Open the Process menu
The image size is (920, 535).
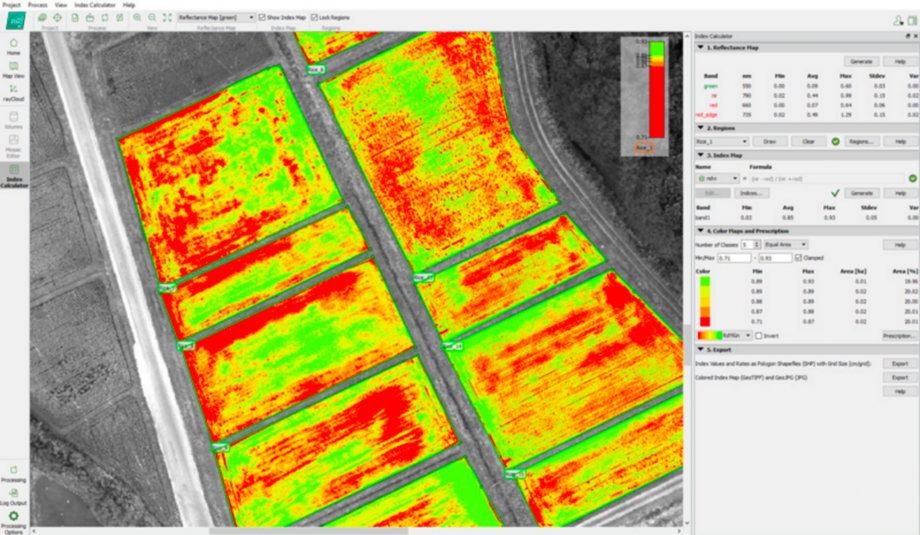click(x=38, y=5)
